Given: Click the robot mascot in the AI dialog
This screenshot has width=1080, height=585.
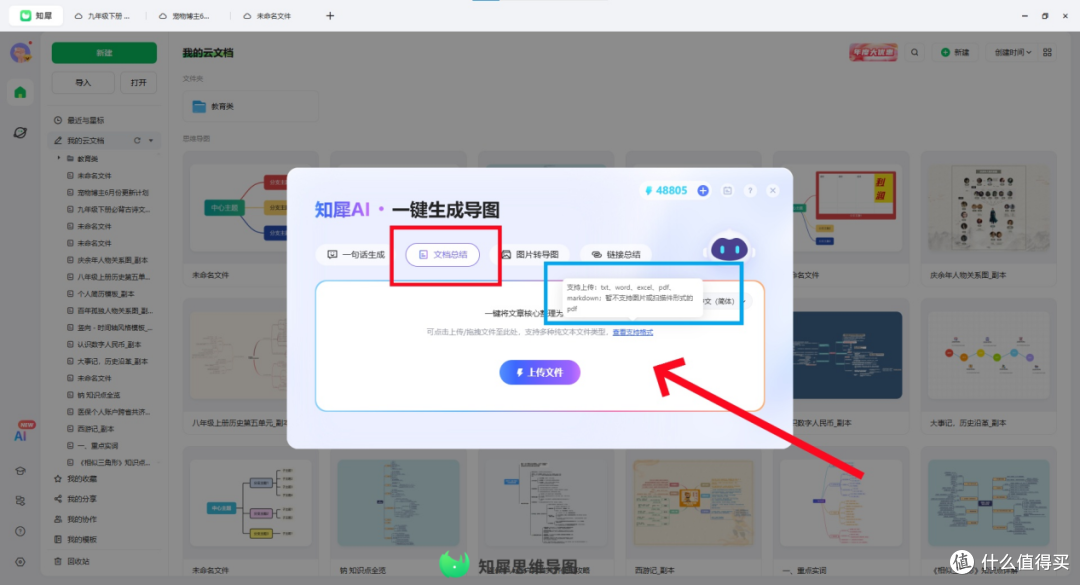Looking at the screenshot, I should pyautogui.click(x=729, y=248).
